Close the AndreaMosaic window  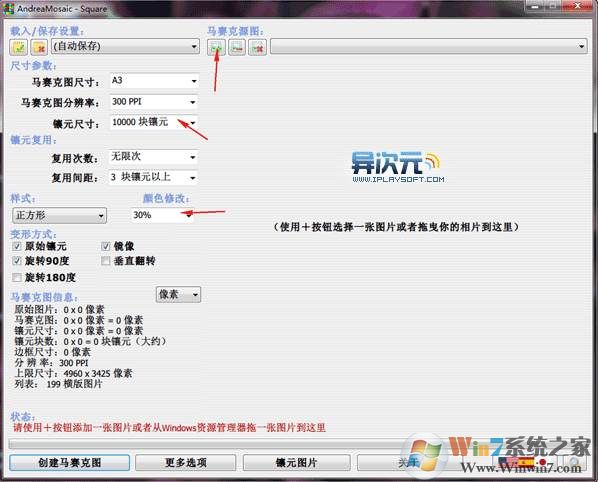click(578, 6)
